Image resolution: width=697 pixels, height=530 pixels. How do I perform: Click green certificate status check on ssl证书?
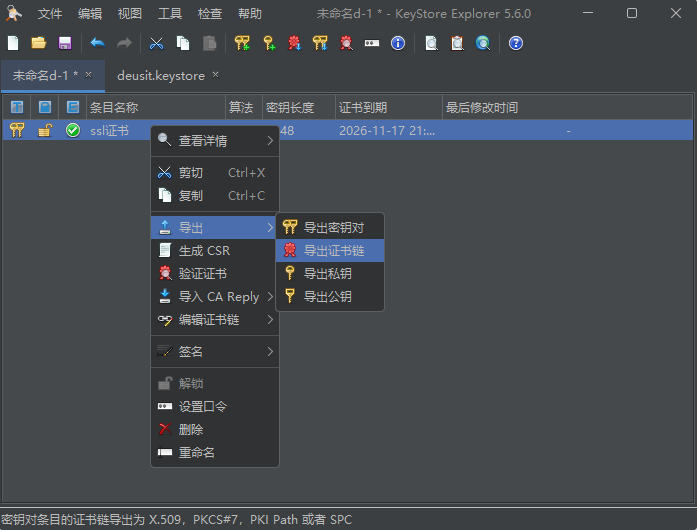tap(73, 130)
